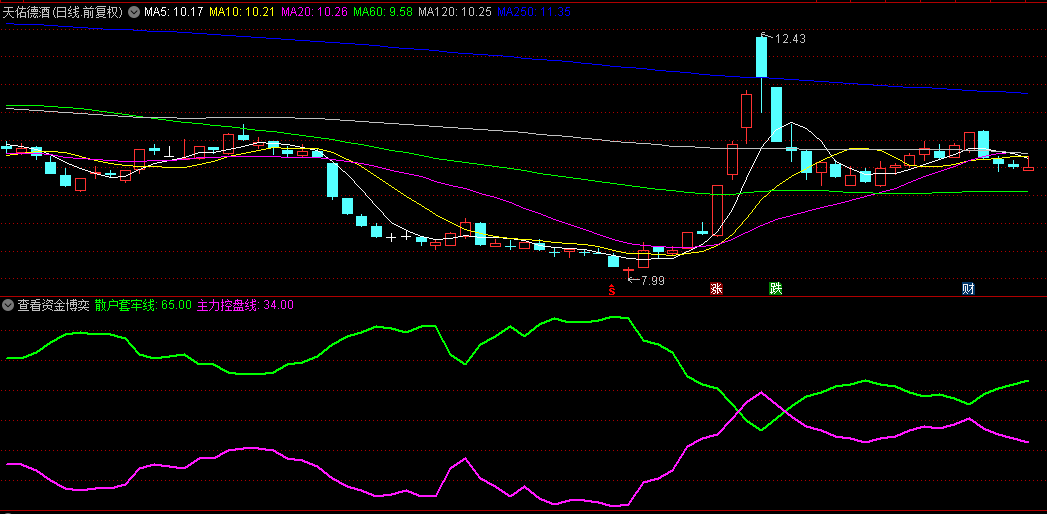Select the candle at the 7.99 low
The image size is (1047, 514).
[x=628, y=270]
